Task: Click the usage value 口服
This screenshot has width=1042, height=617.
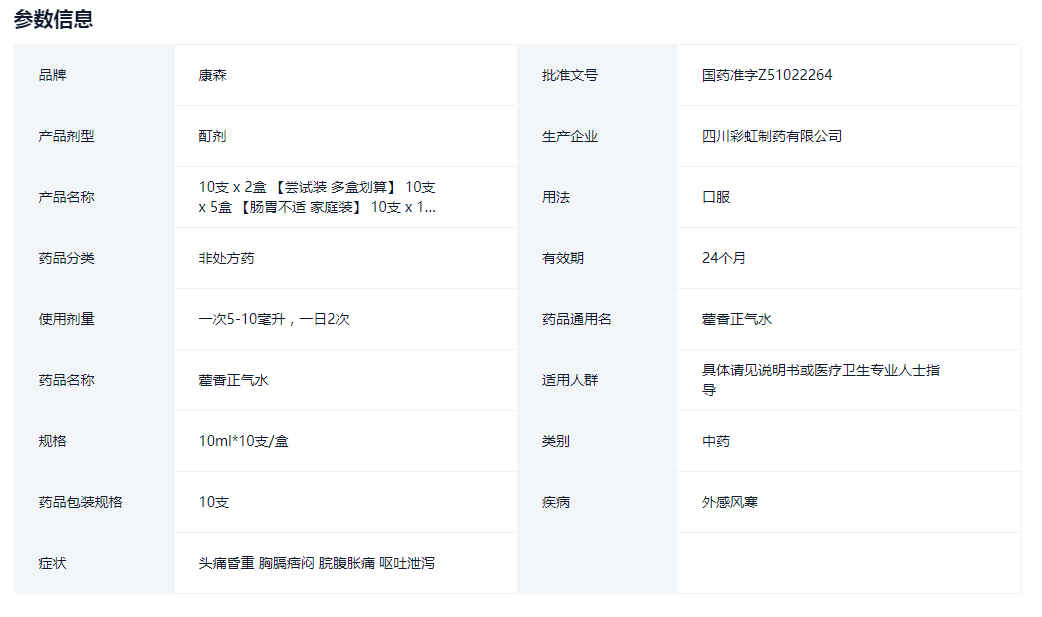Action: click(716, 197)
